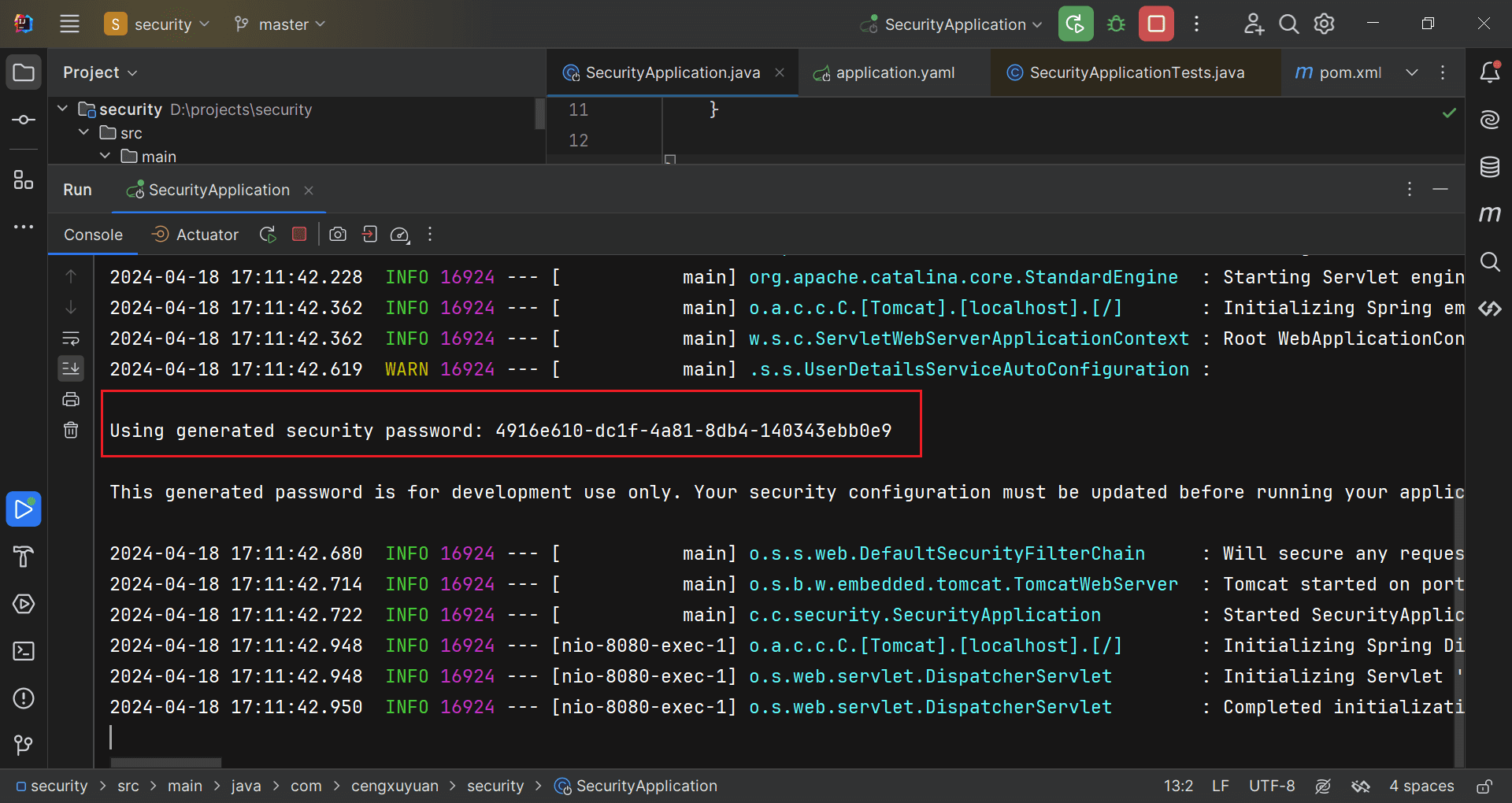This screenshot has width=1512, height=803.
Task: Clear console with trash icon
Action: pos(71,430)
